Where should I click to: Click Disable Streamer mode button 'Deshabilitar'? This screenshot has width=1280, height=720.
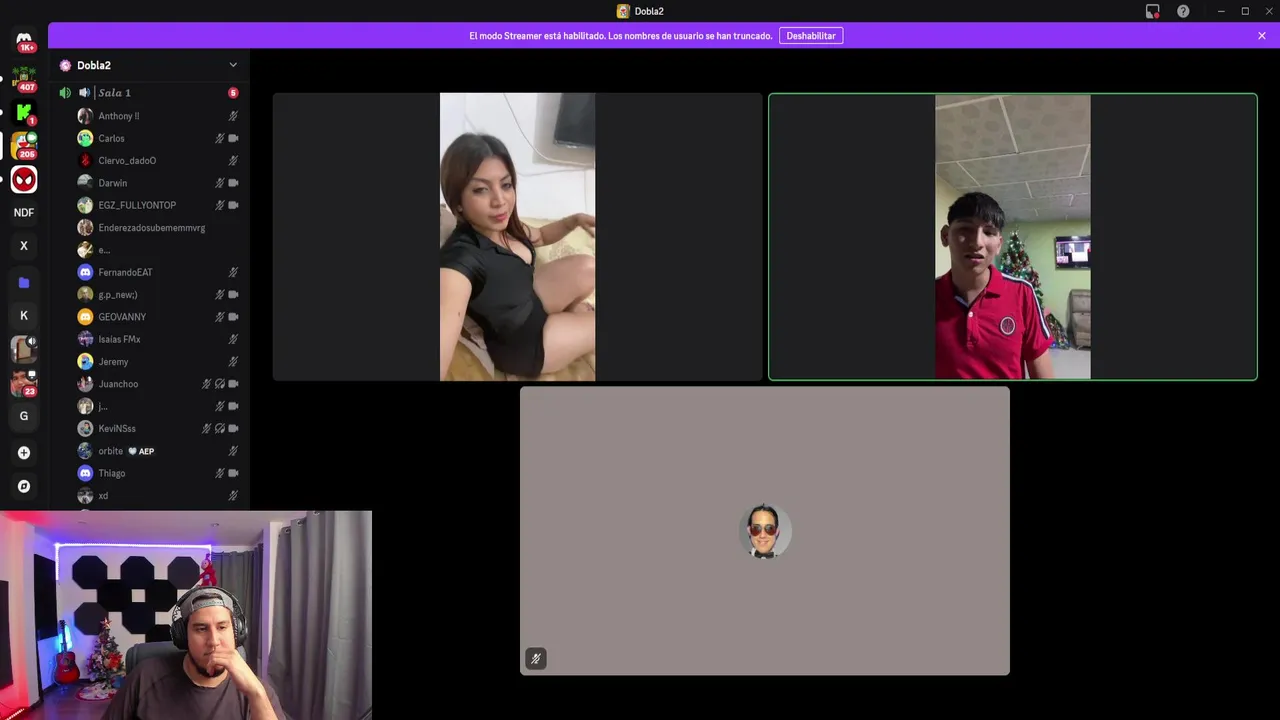tap(811, 36)
